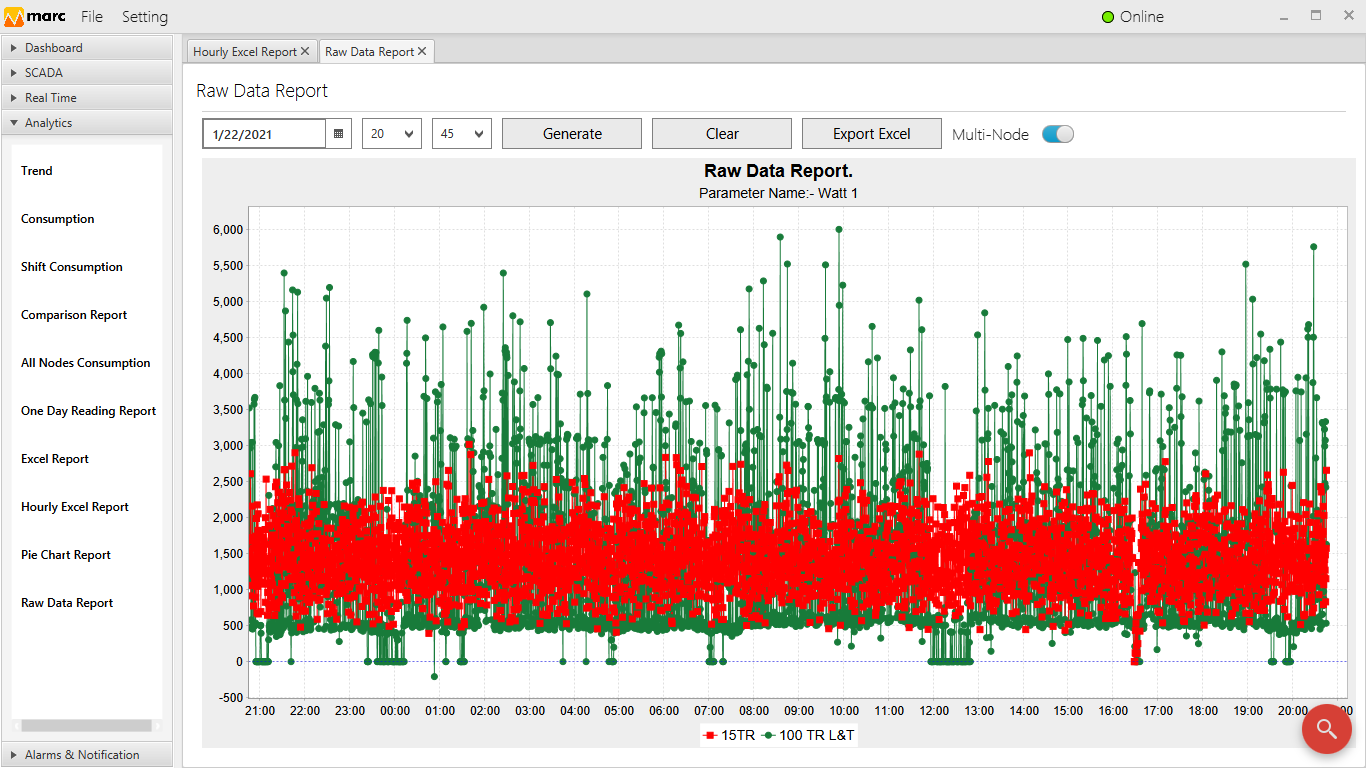Image resolution: width=1366 pixels, height=768 pixels.
Task: Close the Raw Data Report tab
Action: click(x=422, y=51)
